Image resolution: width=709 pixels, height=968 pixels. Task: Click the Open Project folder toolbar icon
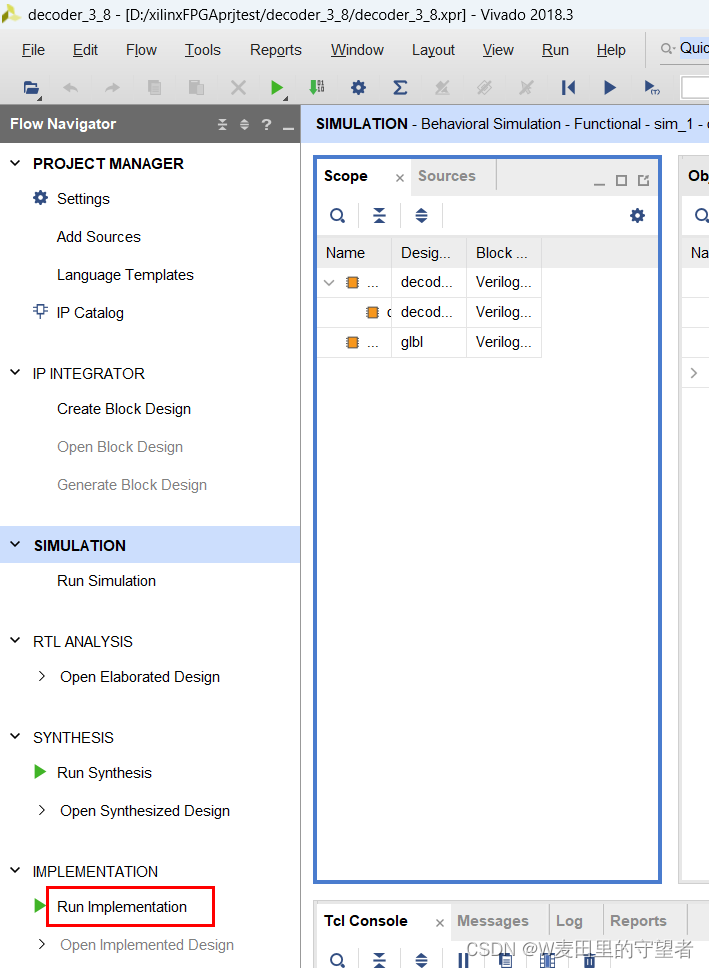pos(31,88)
